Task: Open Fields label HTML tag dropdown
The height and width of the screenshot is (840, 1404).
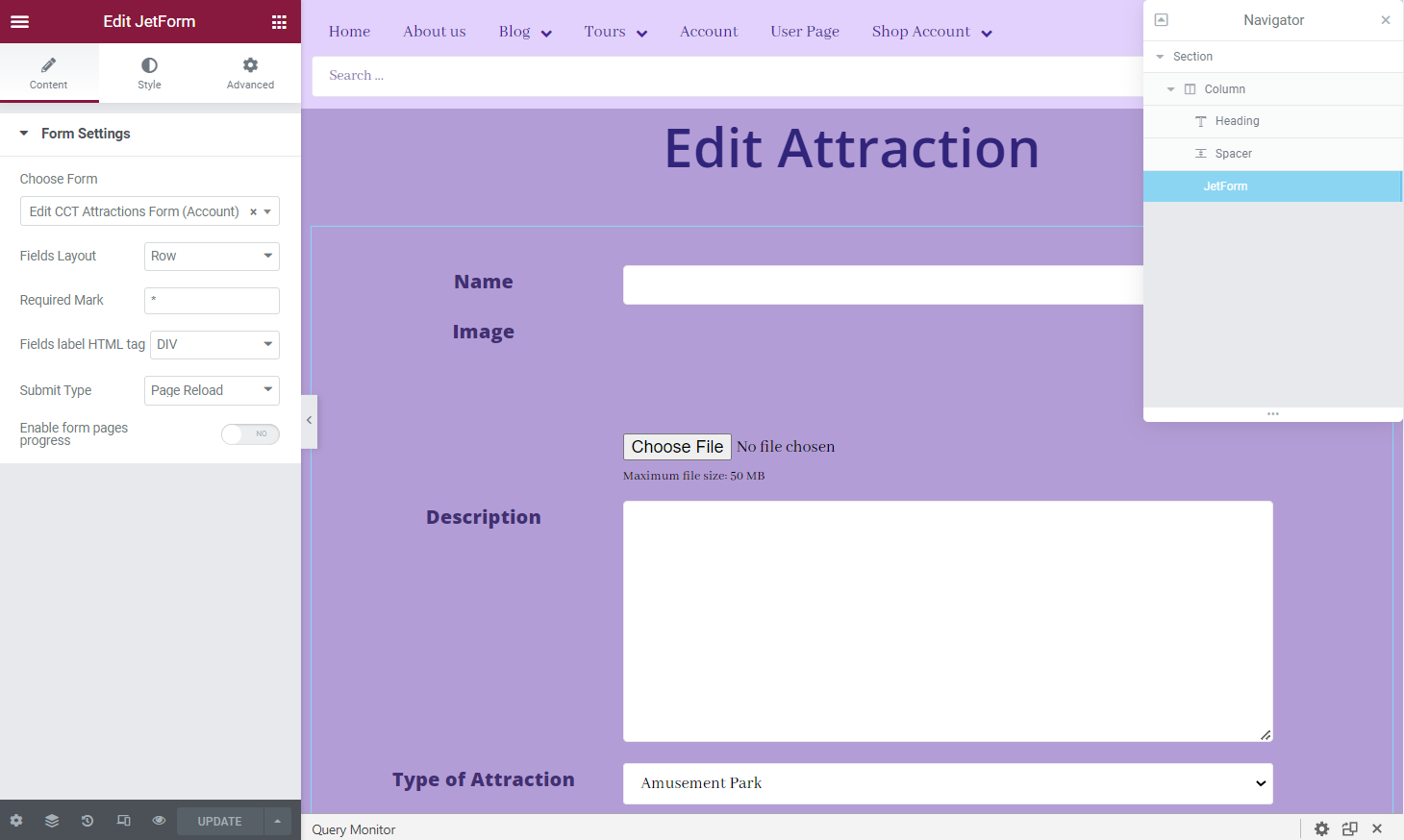Action: coord(214,345)
